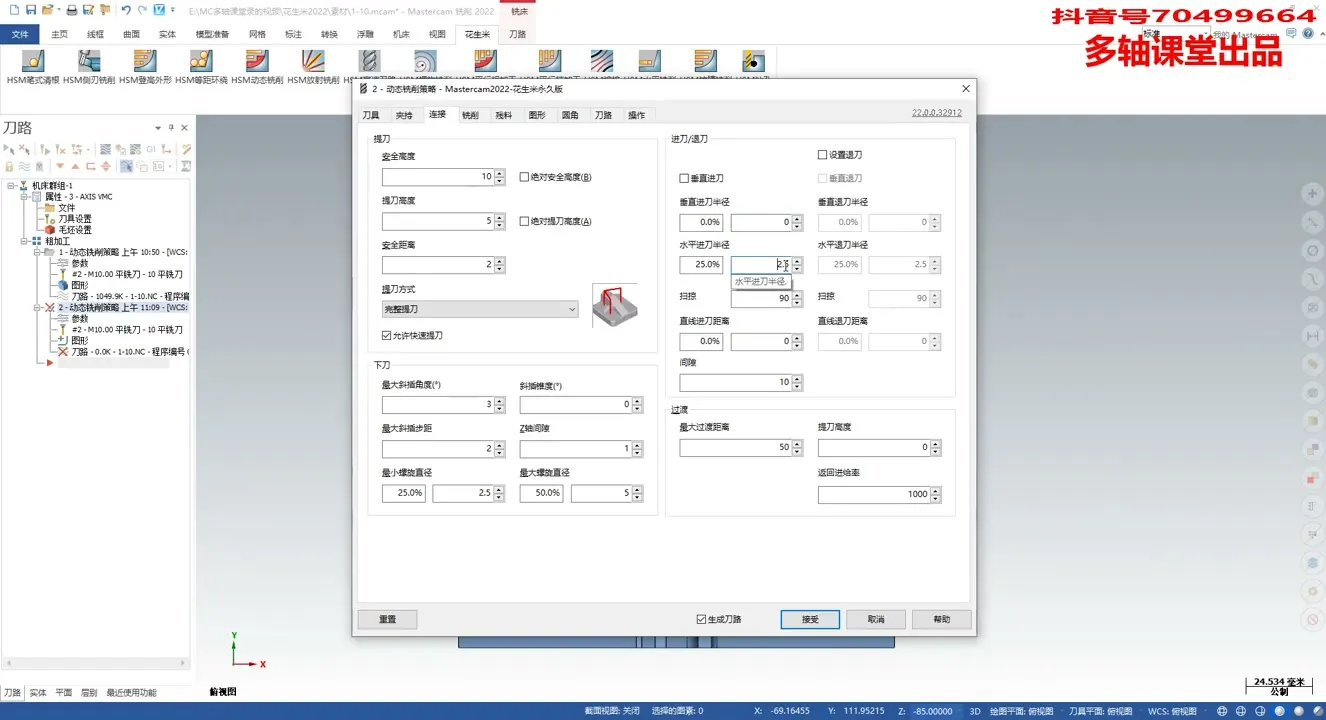Select the HSM放射铣削 ribbon icon
The width and height of the screenshot is (1326, 720).
click(313, 62)
